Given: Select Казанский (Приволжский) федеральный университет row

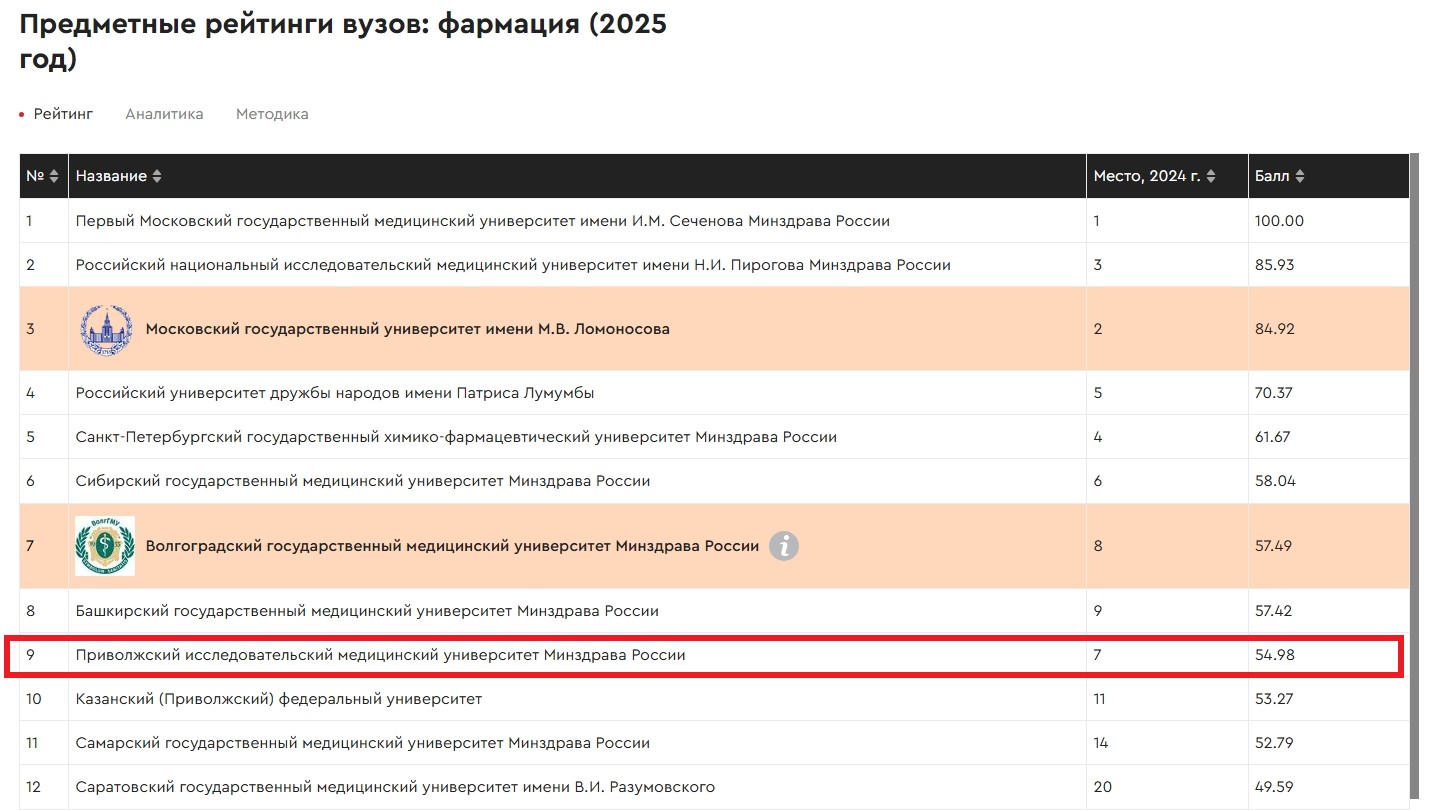Looking at the screenshot, I should coord(714,699).
